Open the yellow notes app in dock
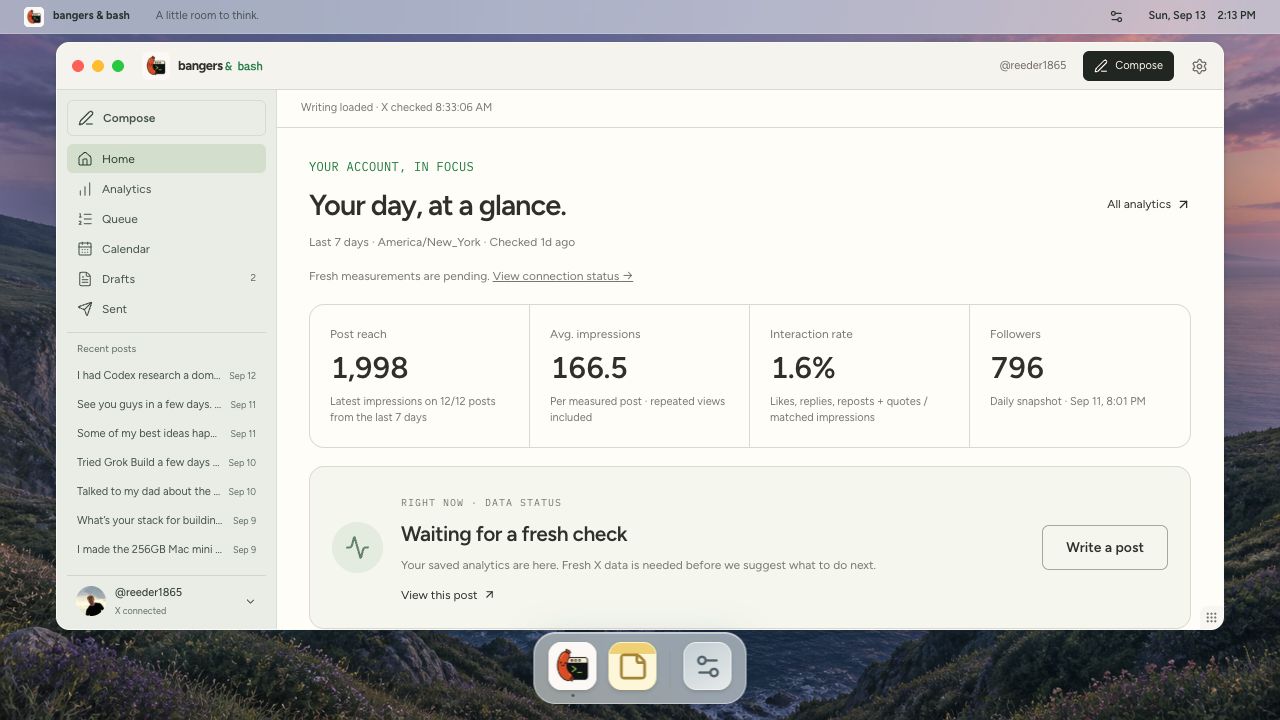Viewport: 1280px width, 720px height. click(x=633, y=667)
